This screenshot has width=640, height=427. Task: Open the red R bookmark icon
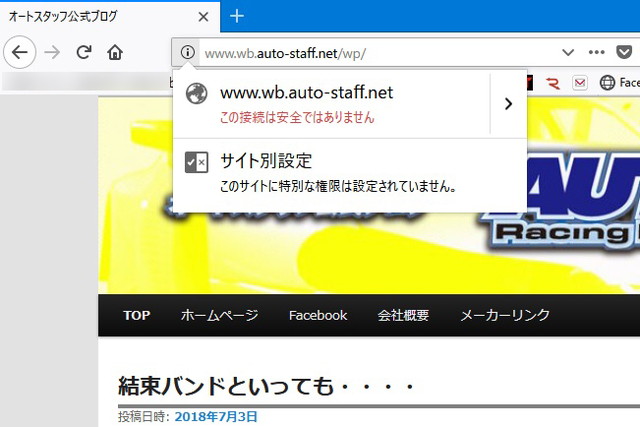(553, 83)
